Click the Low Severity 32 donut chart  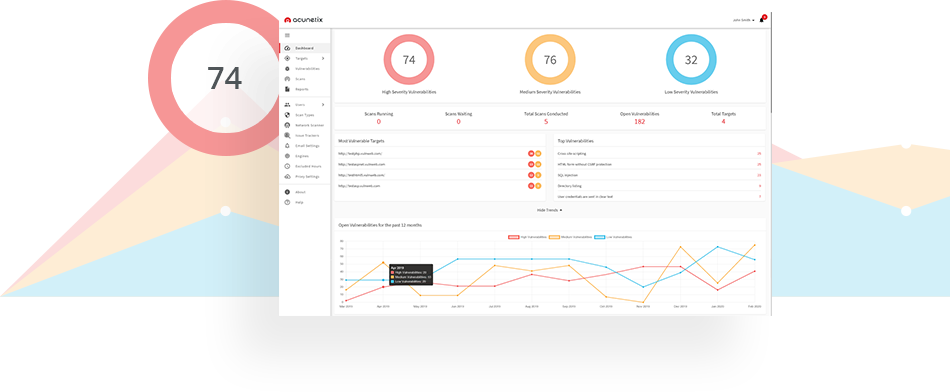tap(691, 60)
